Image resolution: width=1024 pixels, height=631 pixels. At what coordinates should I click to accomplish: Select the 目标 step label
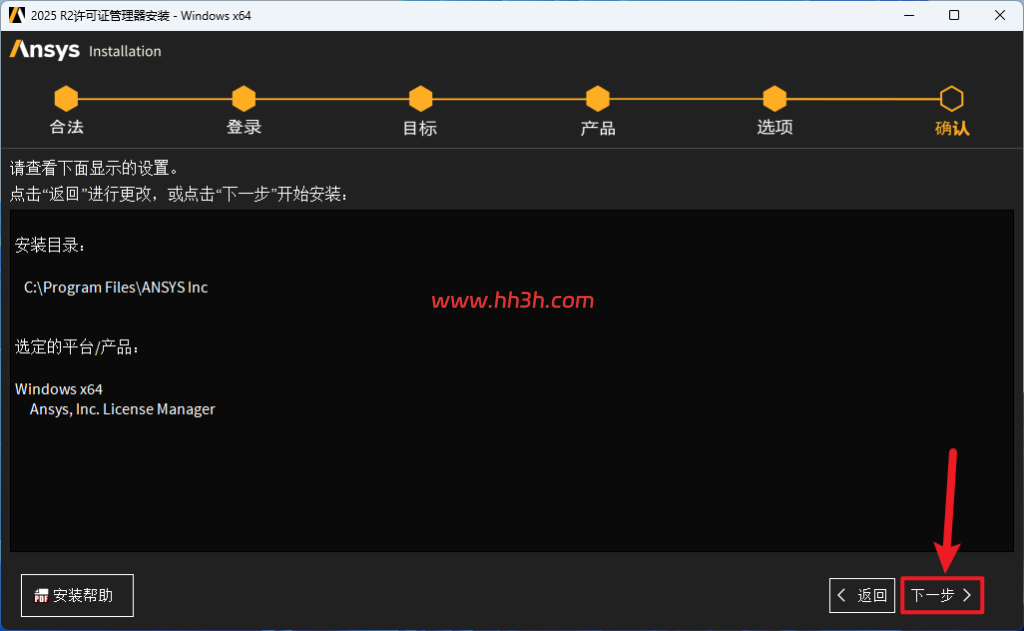tap(420, 128)
